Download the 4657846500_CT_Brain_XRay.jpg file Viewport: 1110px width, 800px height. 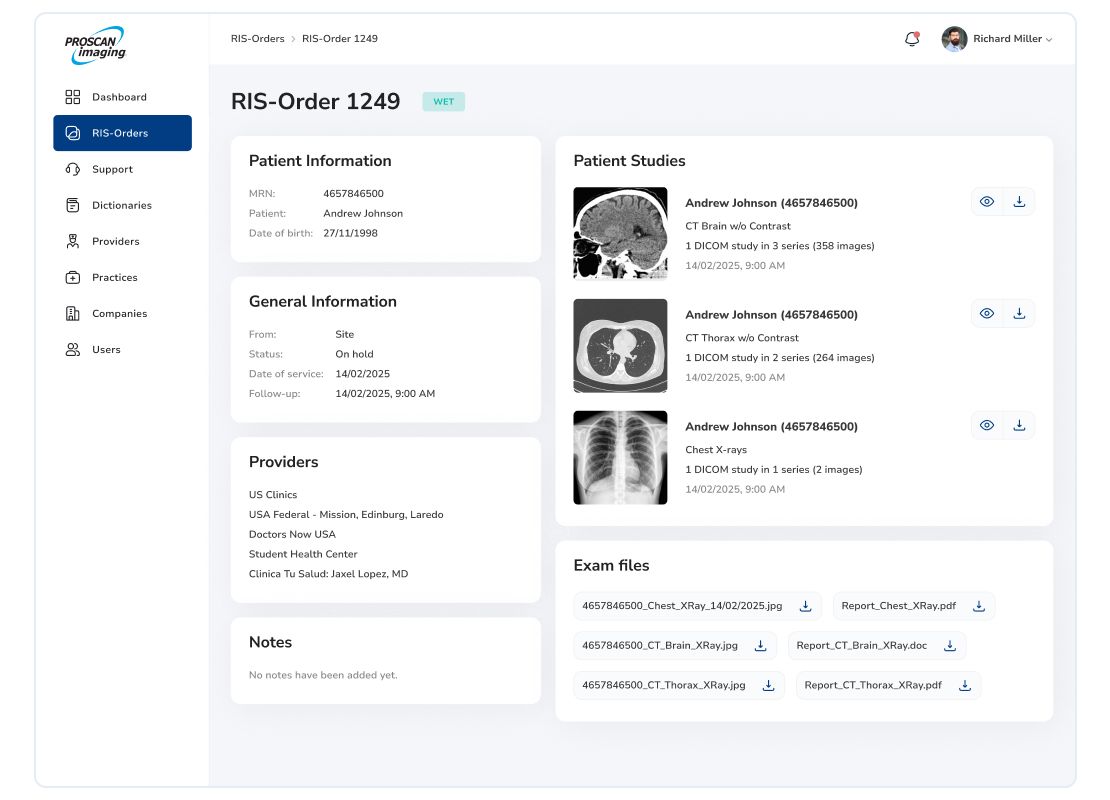coord(760,646)
